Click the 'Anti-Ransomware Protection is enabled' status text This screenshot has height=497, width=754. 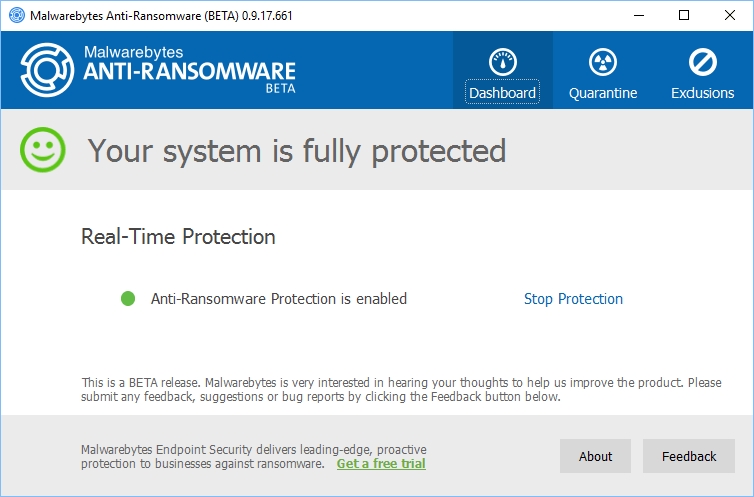click(x=279, y=299)
